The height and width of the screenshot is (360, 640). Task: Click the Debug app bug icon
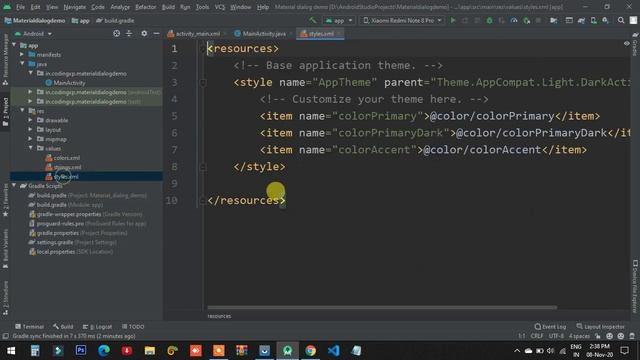click(x=489, y=20)
